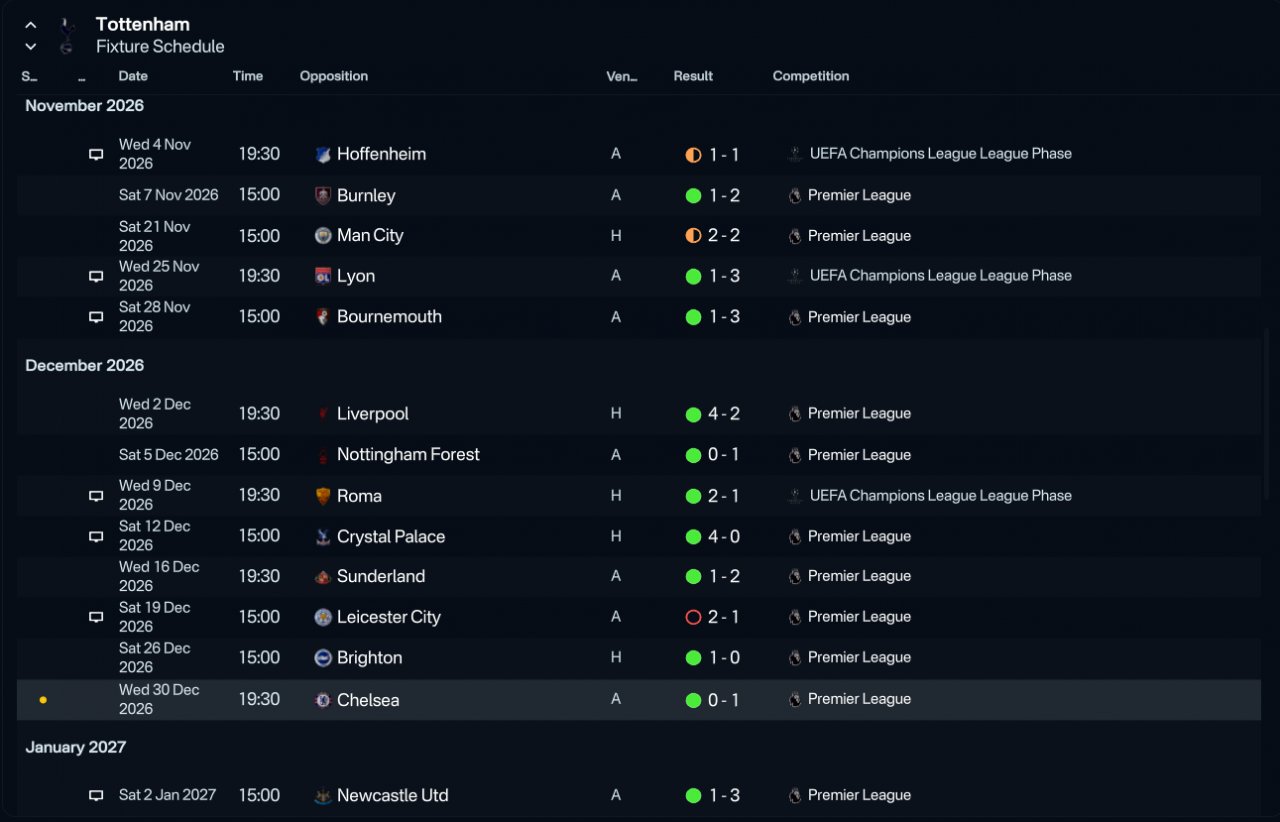Click the red loss circle for Leicester City

tap(693, 618)
